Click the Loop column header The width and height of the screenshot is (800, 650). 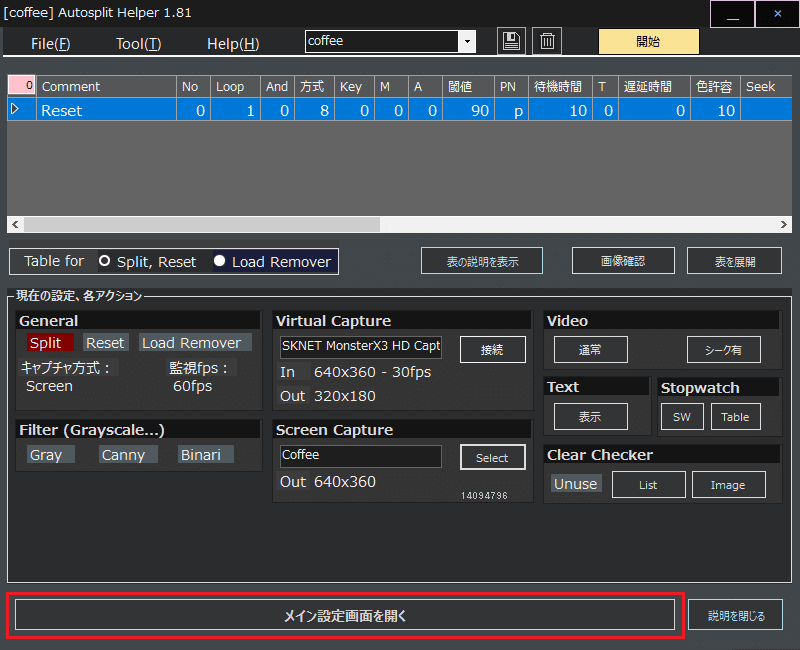click(235, 86)
